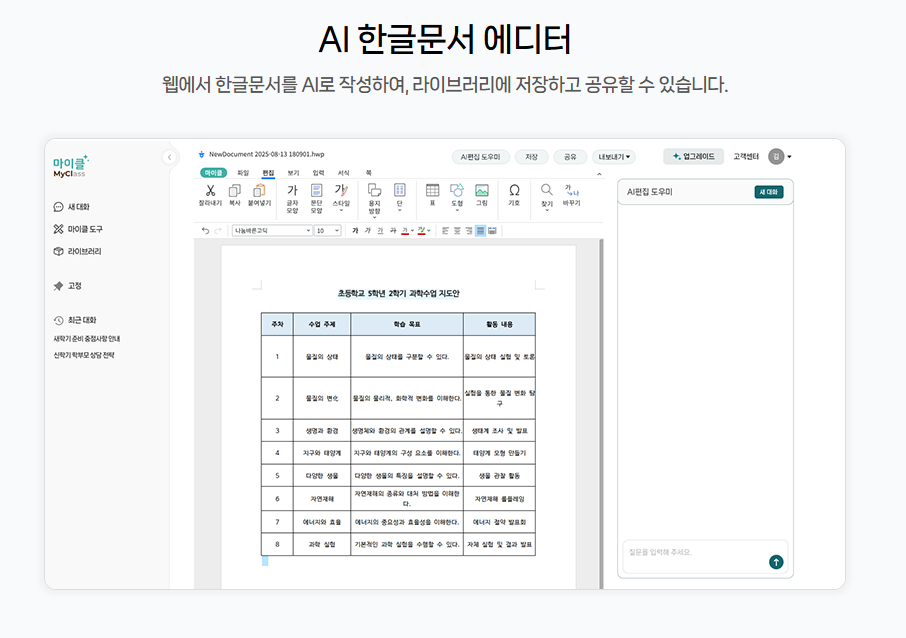The width and height of the screenshot is (906, 638).
Task: Expand the 내보내기 export dropdown
Action: point(613,157)
